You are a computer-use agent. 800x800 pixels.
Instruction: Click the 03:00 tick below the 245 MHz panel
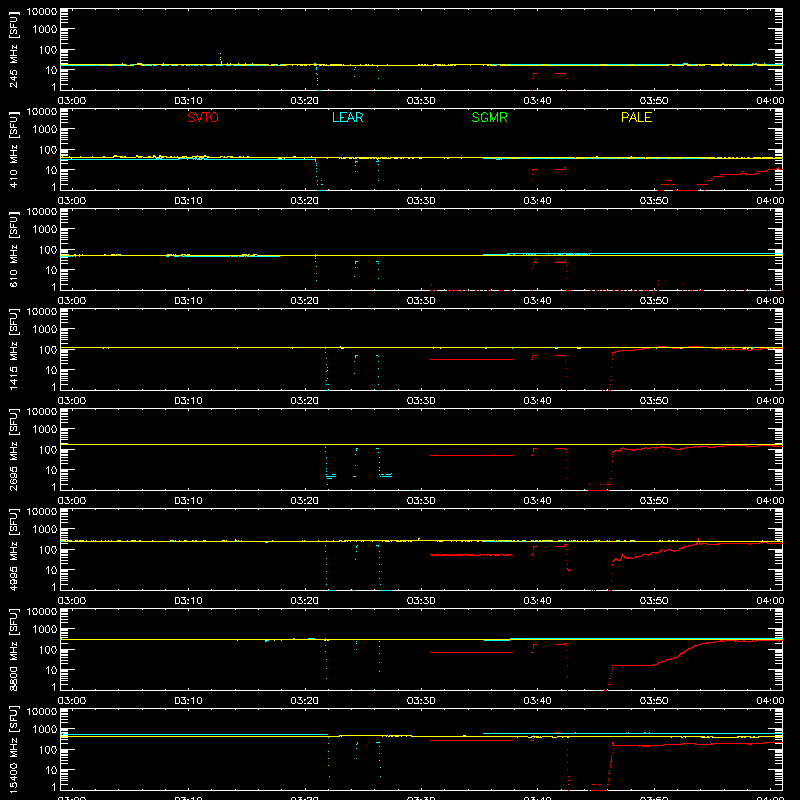[72, 101]
